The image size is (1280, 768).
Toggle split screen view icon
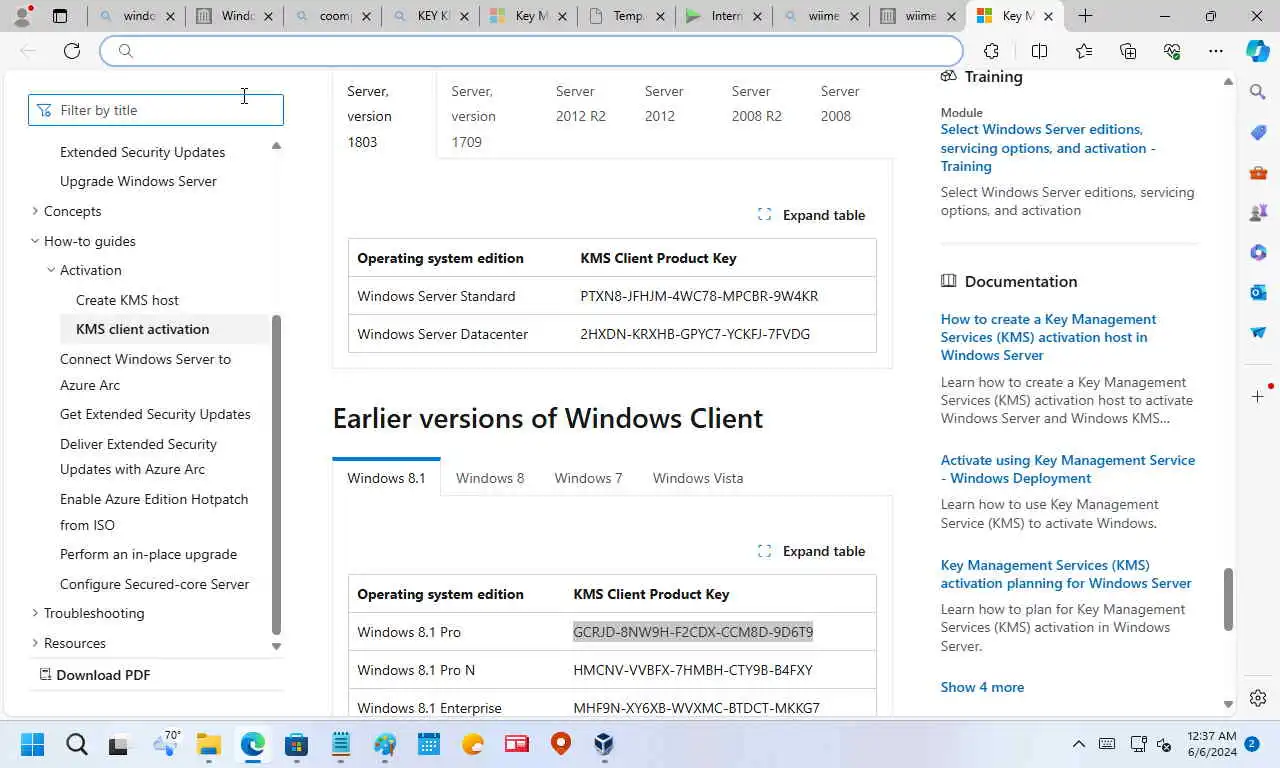point(1039,51)
